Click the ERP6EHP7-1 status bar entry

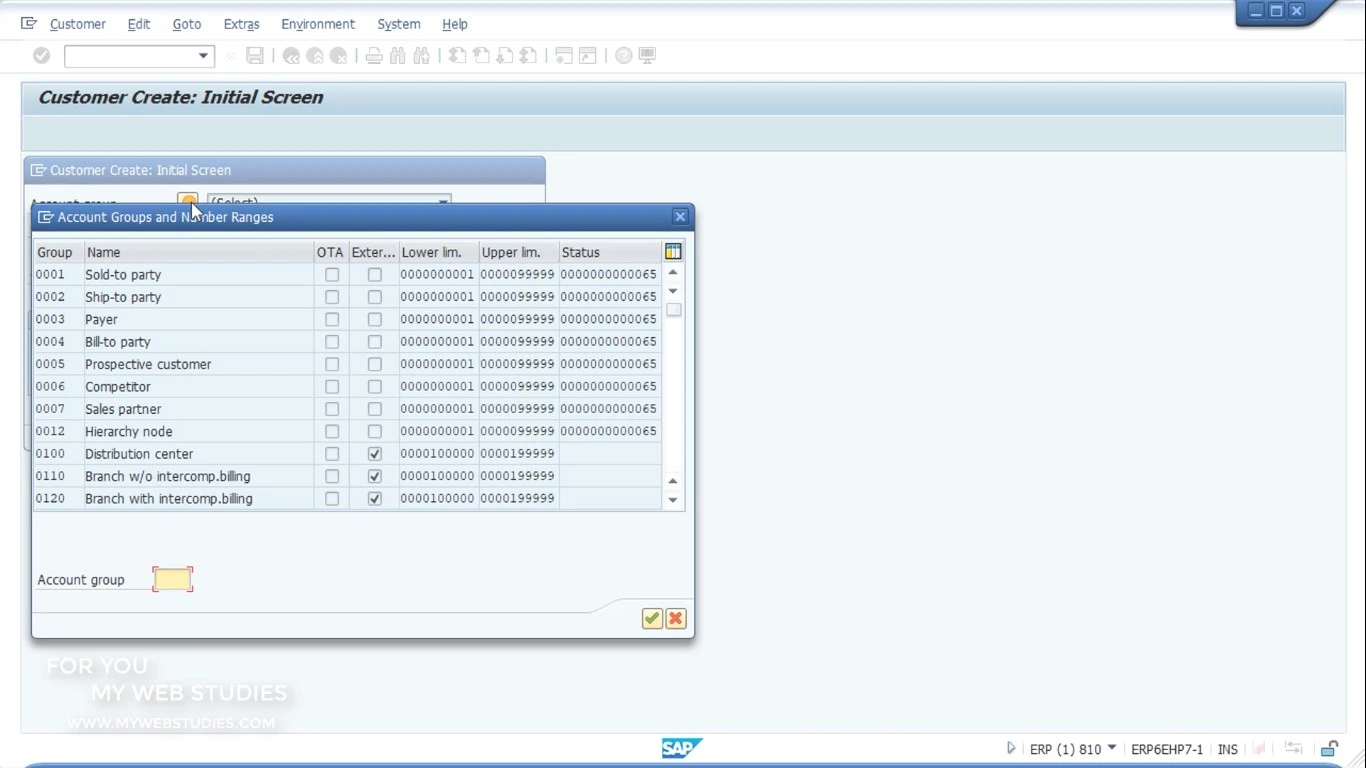click(1167, 749)
